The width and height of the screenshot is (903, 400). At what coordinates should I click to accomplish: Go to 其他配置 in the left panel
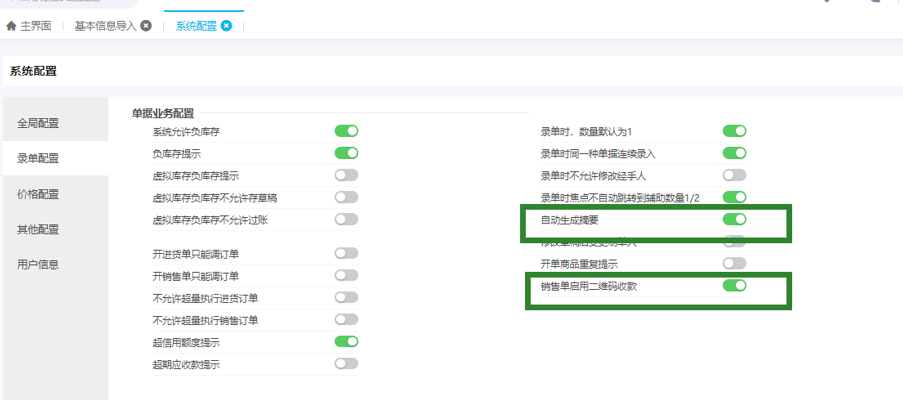tap(38, 229)
